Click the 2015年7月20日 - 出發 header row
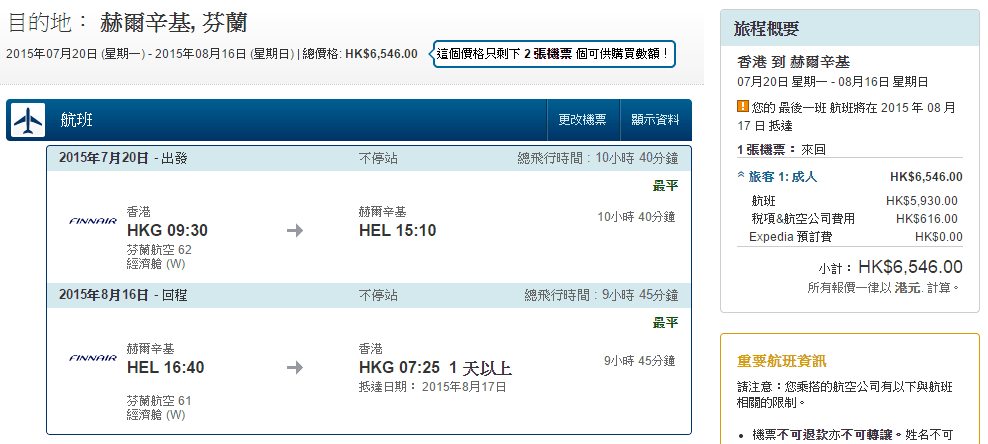The width and height of the screenshot is (988, 444). click(368, 158)
